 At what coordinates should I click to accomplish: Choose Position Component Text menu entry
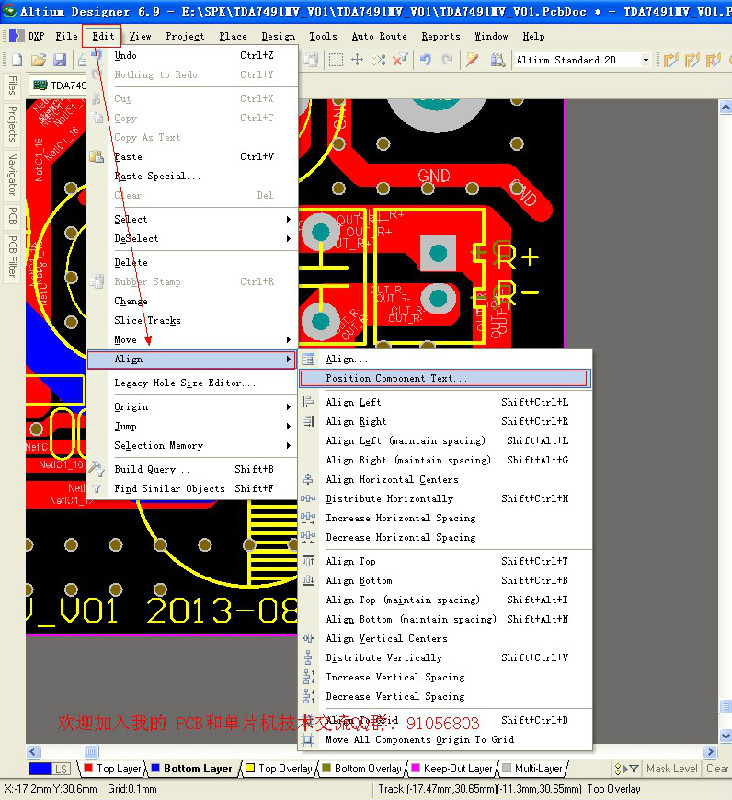coord(444,378)
